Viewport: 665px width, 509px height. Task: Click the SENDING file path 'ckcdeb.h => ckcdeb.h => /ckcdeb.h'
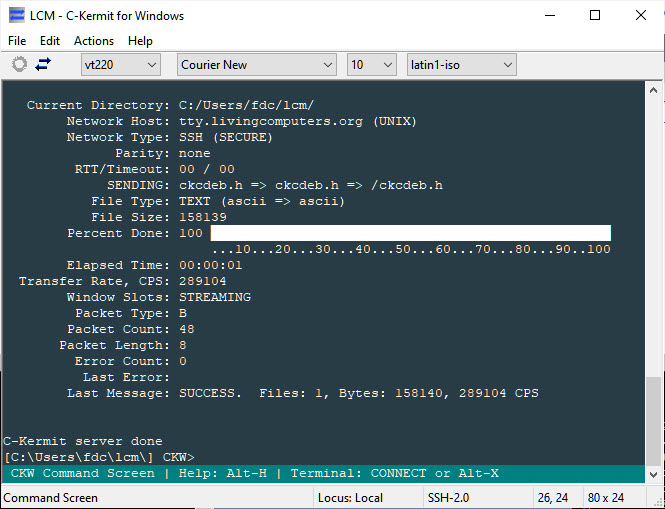311,185
